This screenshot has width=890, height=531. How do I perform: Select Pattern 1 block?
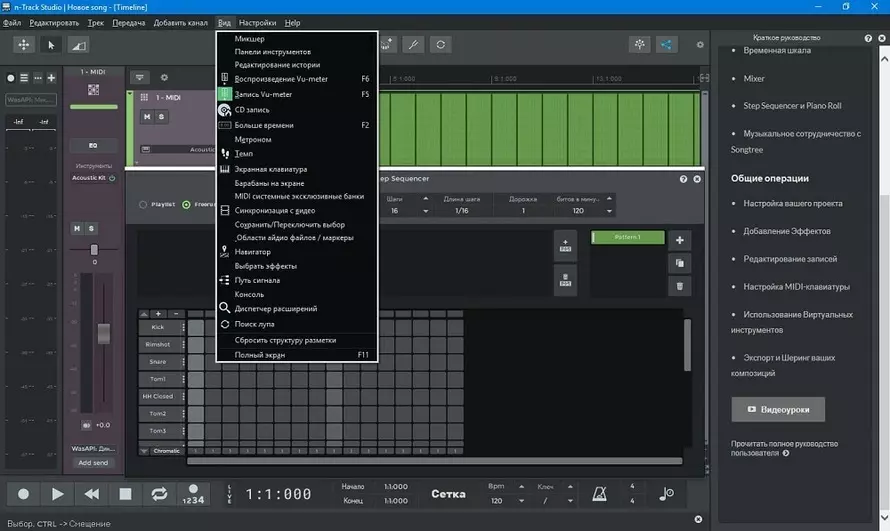click(x=628, y=237)
